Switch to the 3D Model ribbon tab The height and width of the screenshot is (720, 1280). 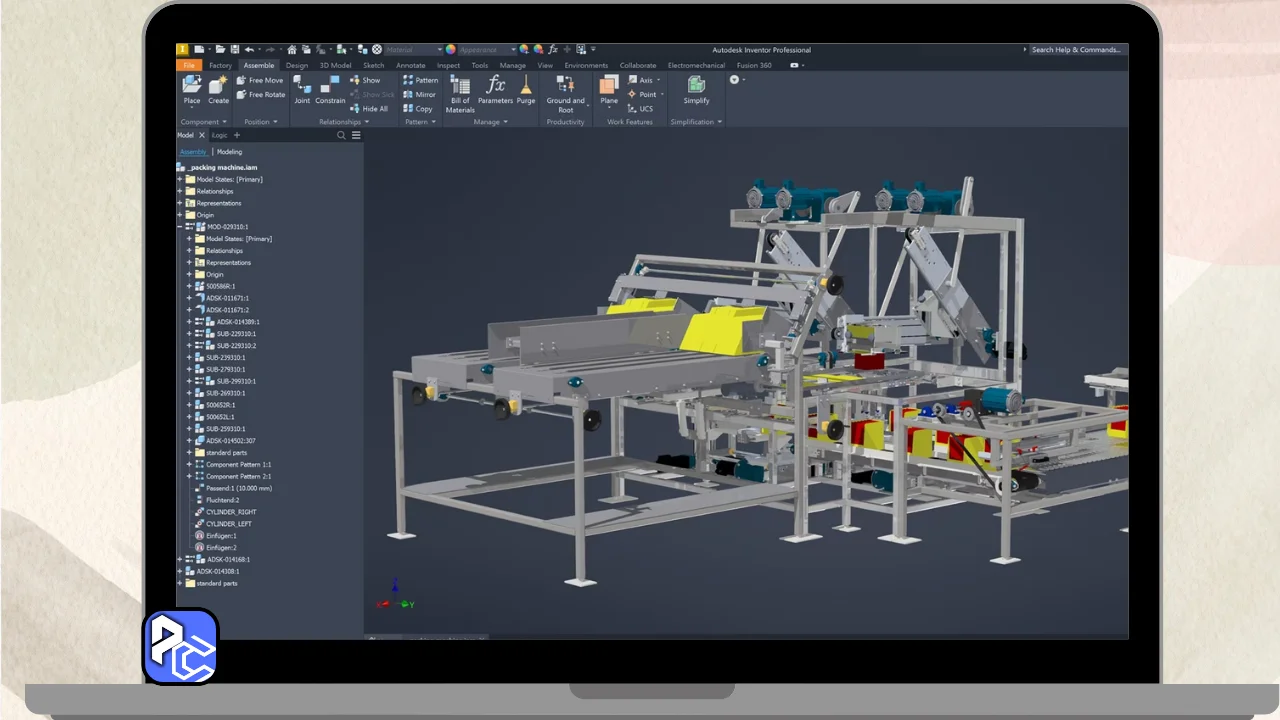coord(335,66)
